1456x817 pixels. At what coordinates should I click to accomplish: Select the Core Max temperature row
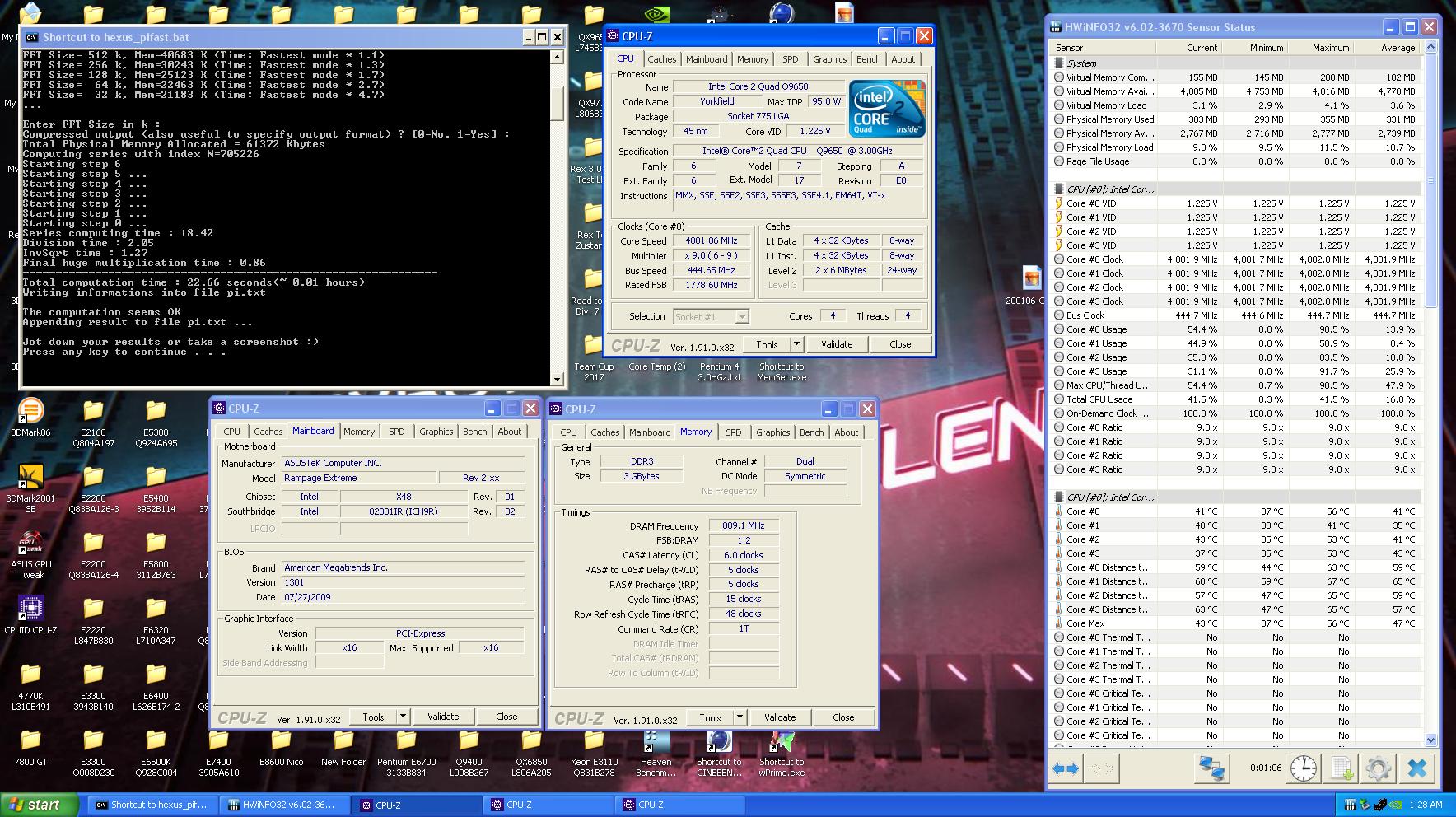pos(1235,623)
